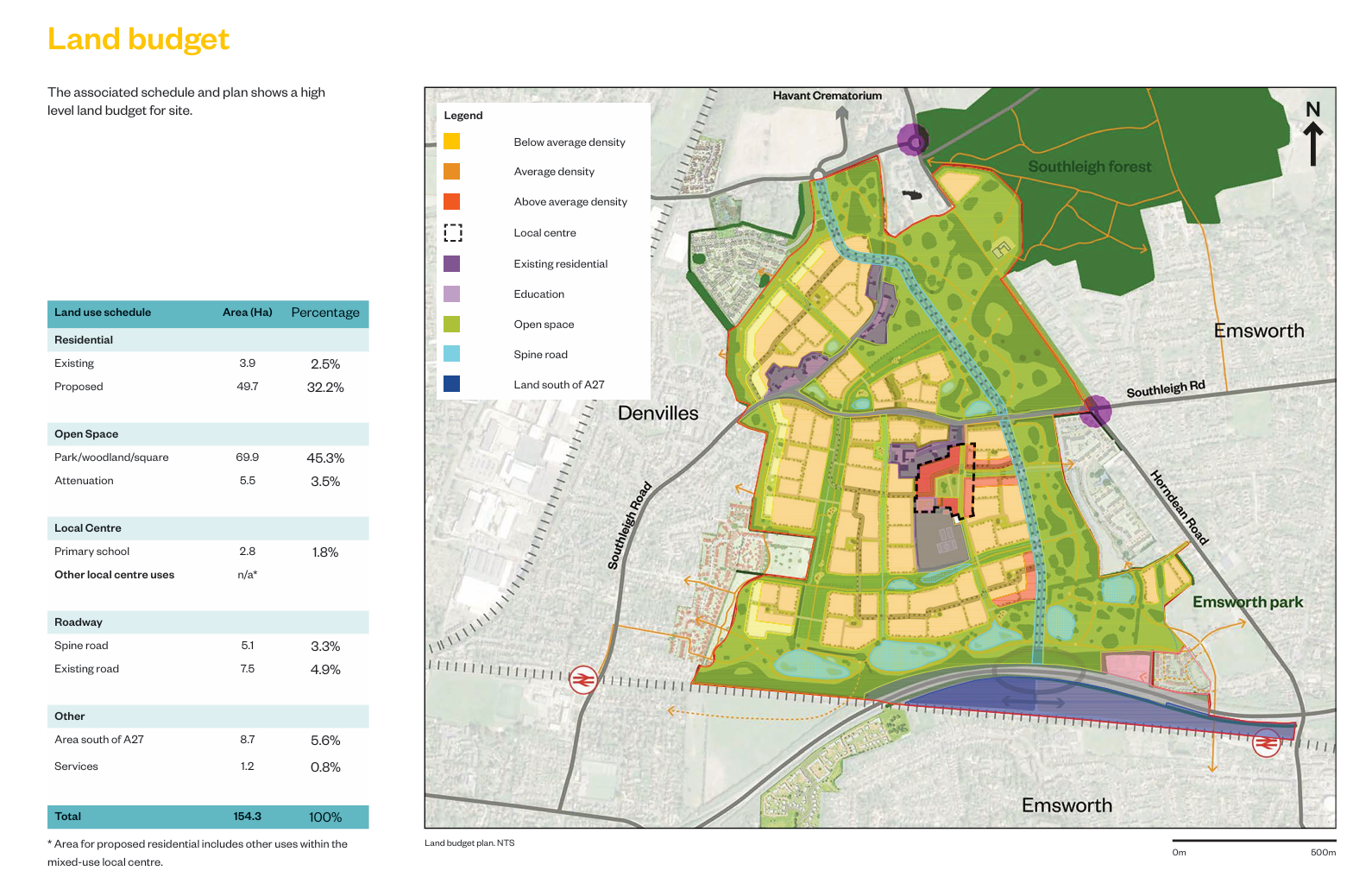Click the Denvilles place label on map

click(x=658, y=413)
